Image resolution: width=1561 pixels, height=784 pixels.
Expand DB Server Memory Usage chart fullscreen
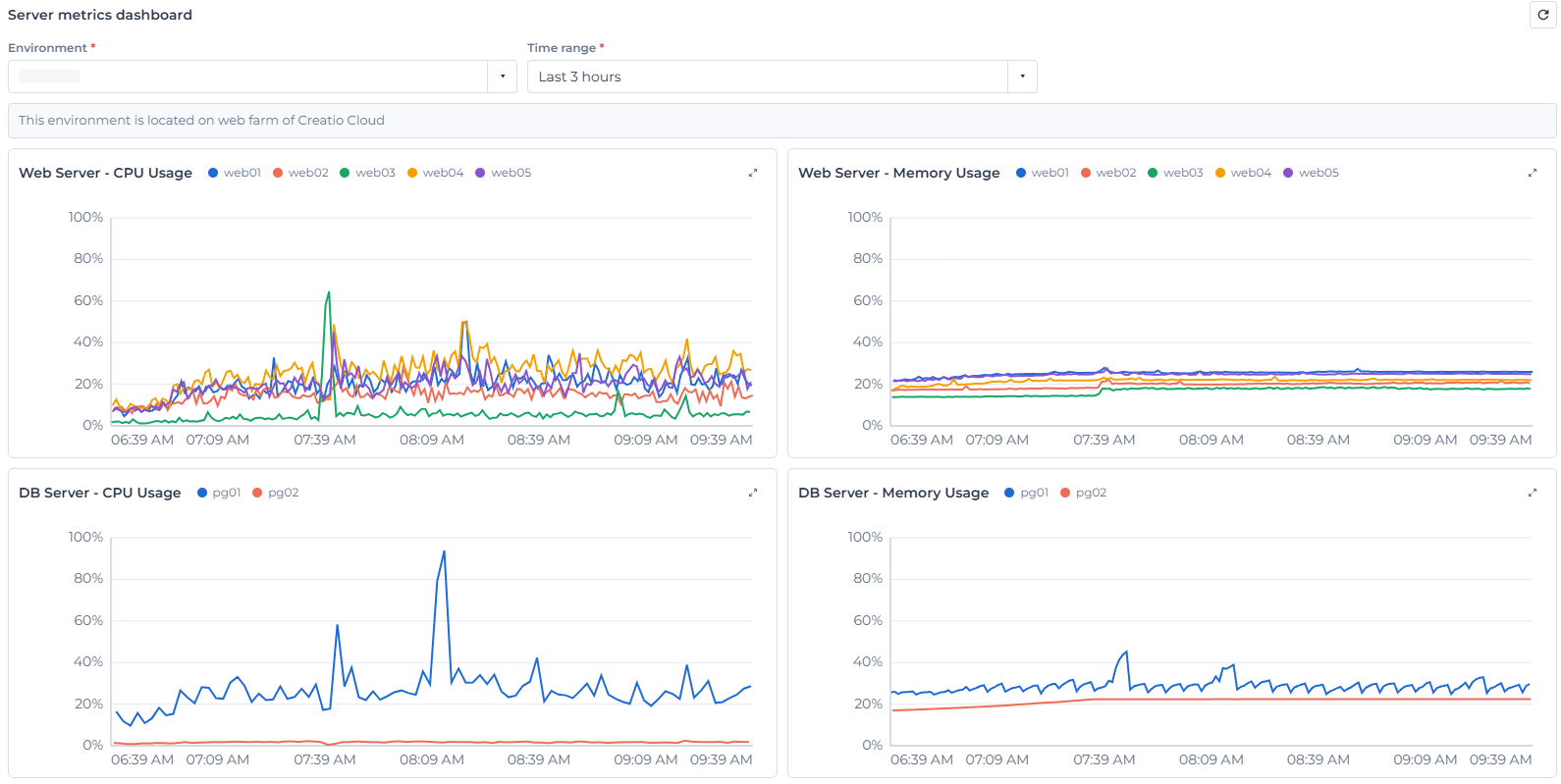click(1533, 493)
